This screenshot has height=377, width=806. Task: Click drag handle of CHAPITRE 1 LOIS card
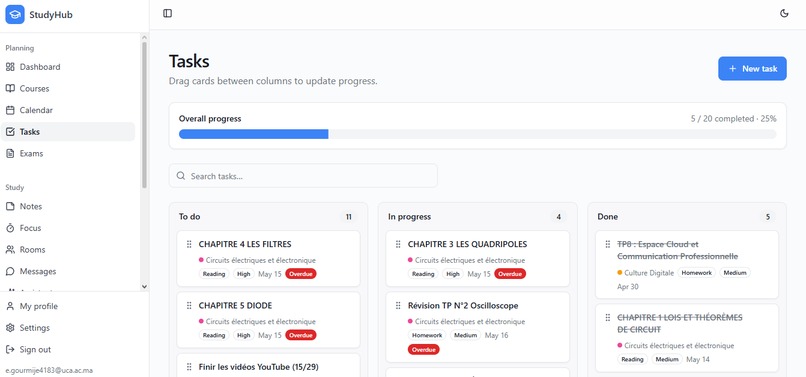(x=607, y=317)
